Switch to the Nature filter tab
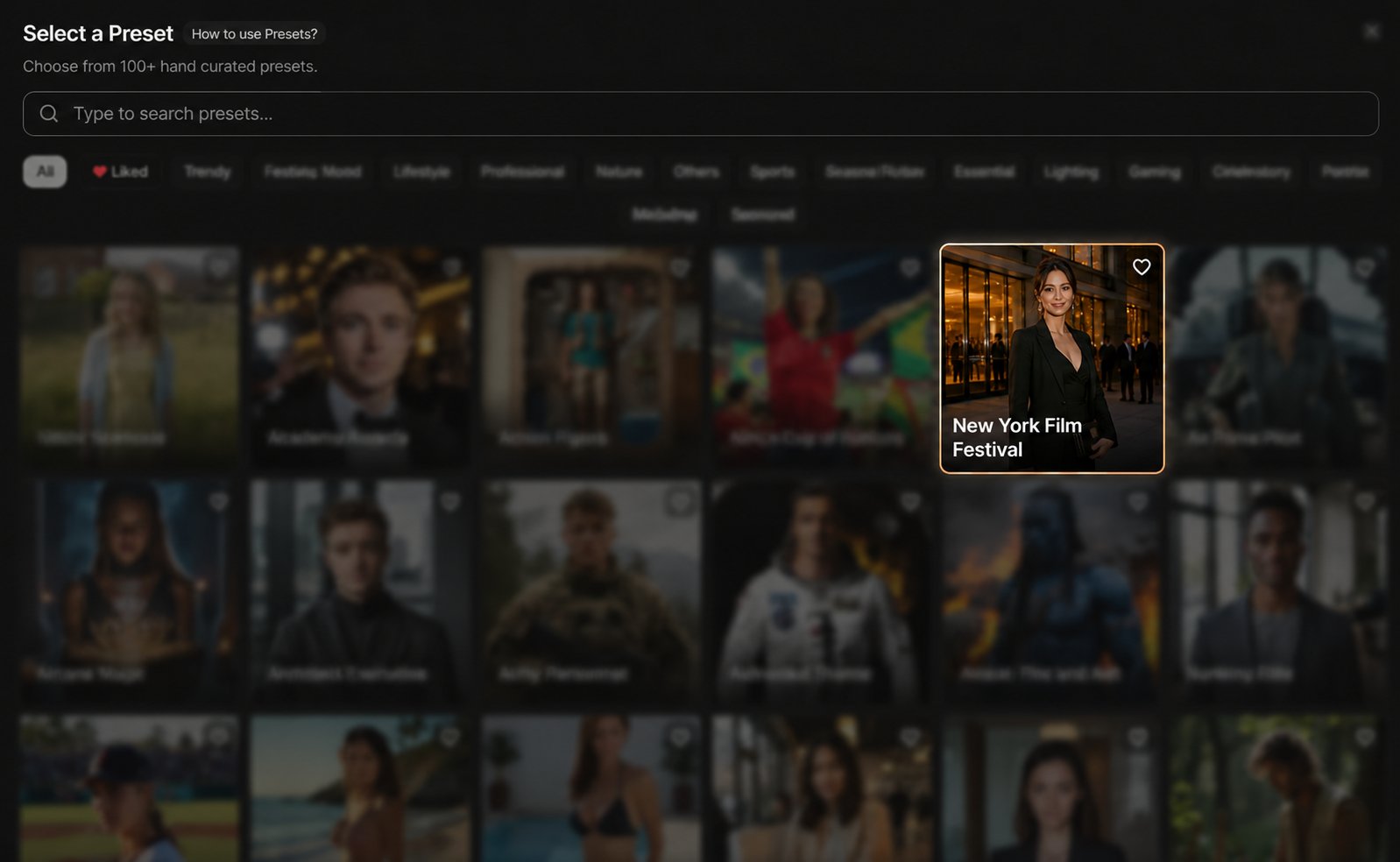Viewport: 1400px width, 862px height. pos(619,172)
